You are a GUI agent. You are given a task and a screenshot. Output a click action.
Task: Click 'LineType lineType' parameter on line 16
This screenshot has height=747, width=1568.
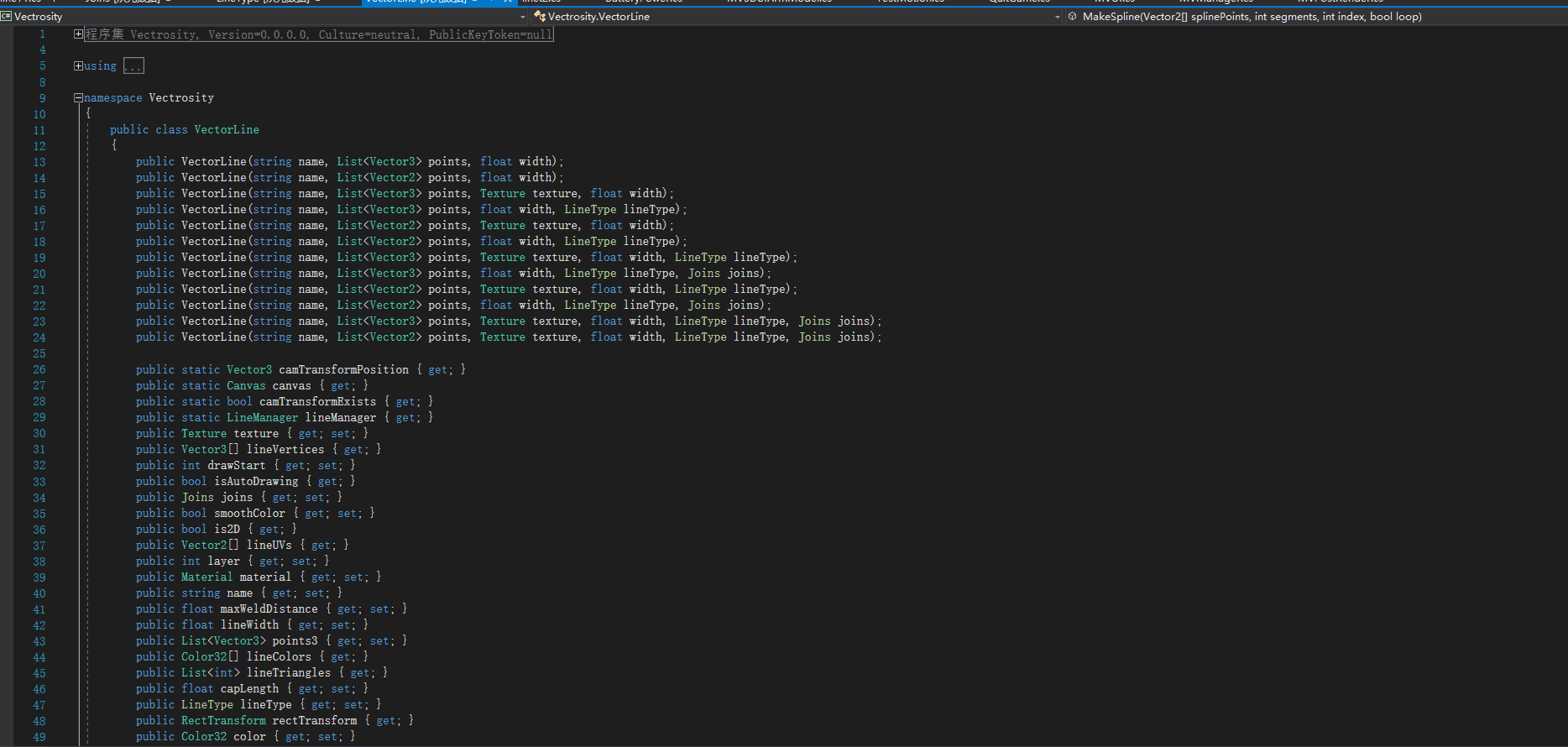coord(619,209)
